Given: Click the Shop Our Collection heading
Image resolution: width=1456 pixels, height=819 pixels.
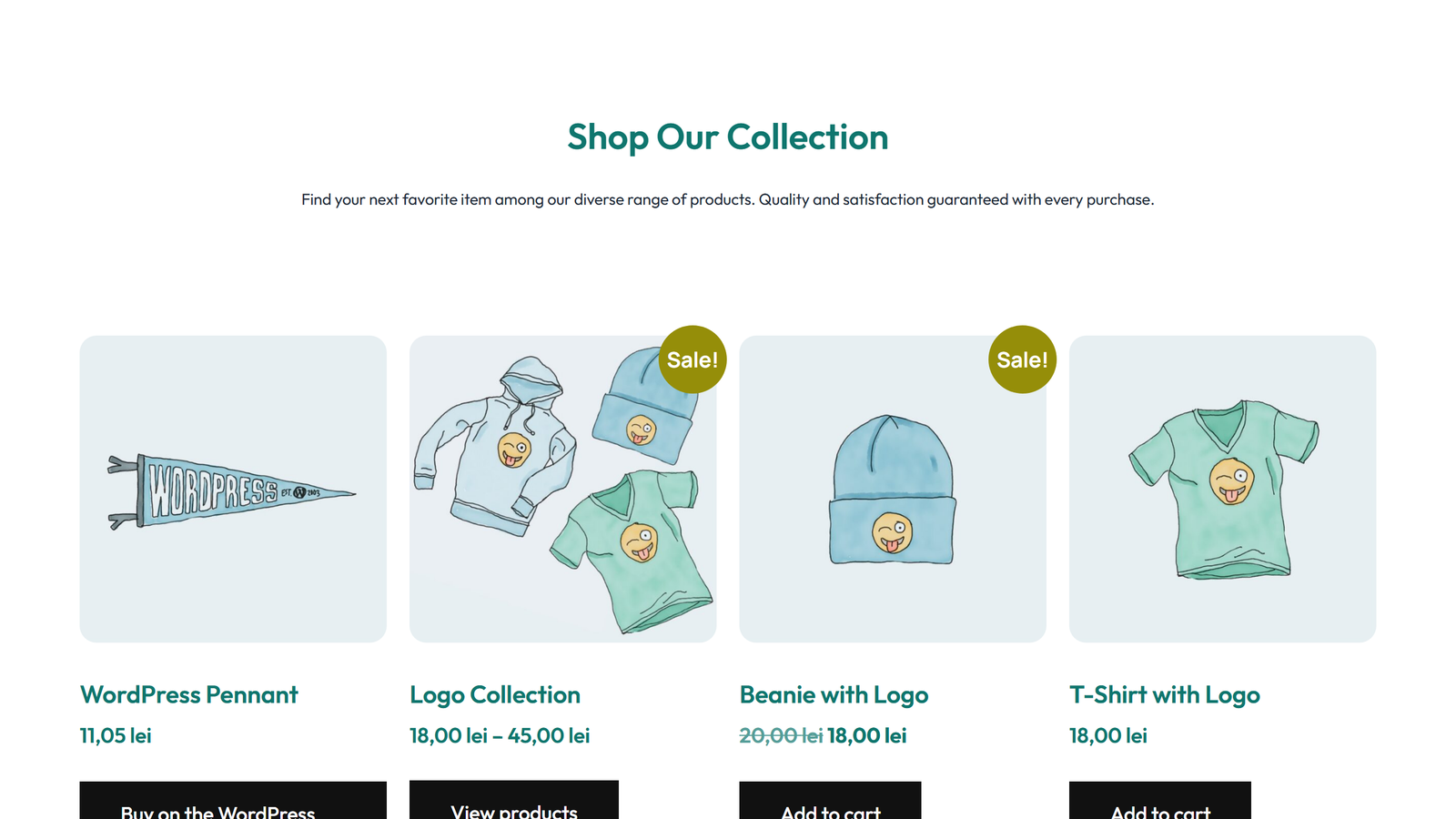Looking at the screenshot, I should click(728, 136).
